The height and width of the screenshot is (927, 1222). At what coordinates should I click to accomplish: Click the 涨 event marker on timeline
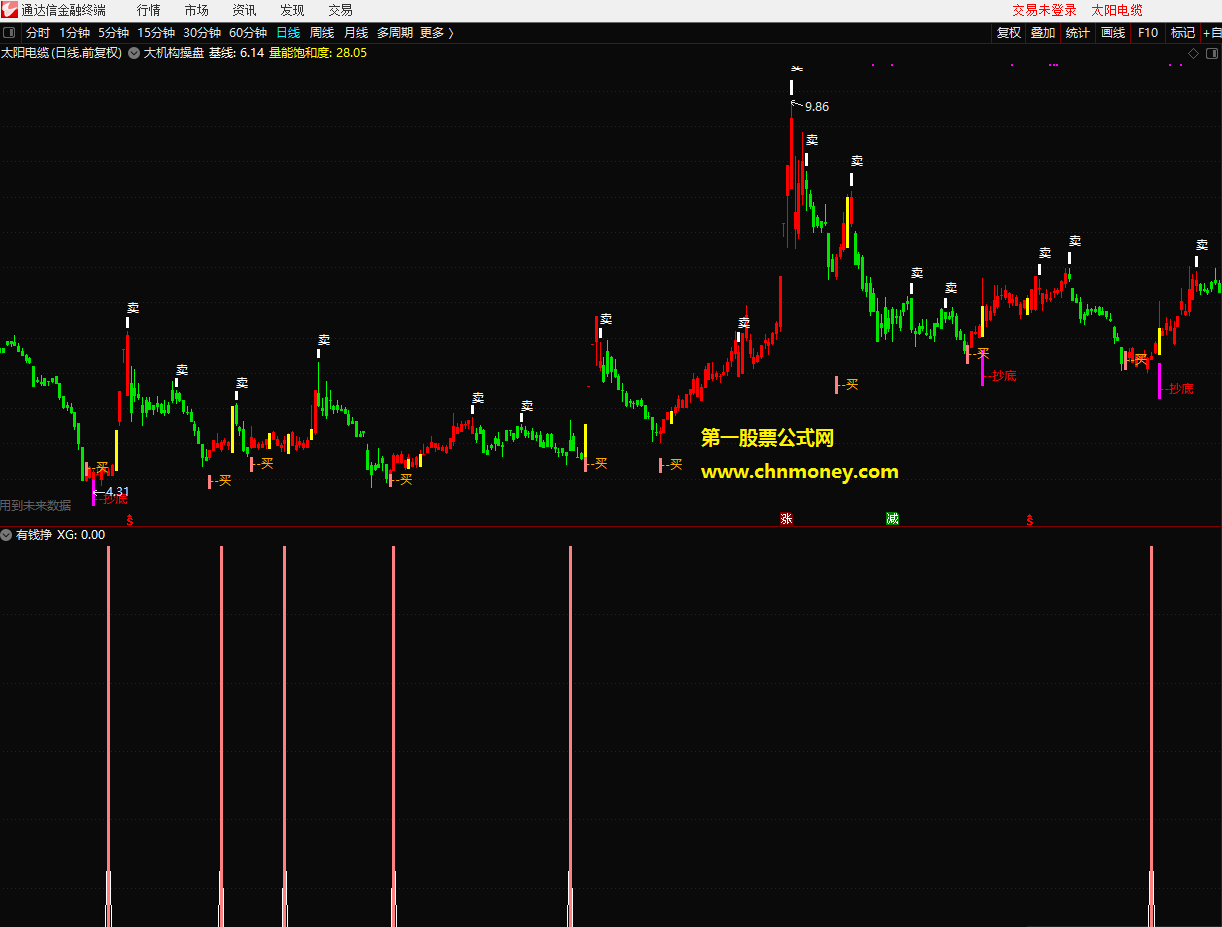click(786, 519)
